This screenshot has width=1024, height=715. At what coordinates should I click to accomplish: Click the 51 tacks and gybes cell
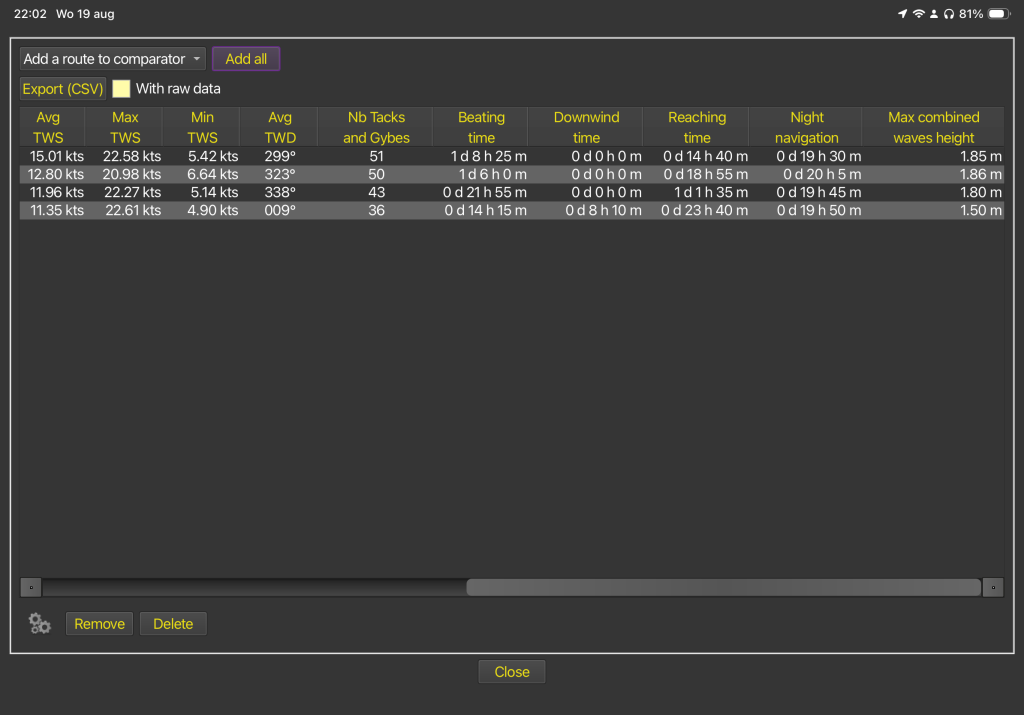[376, 156]
